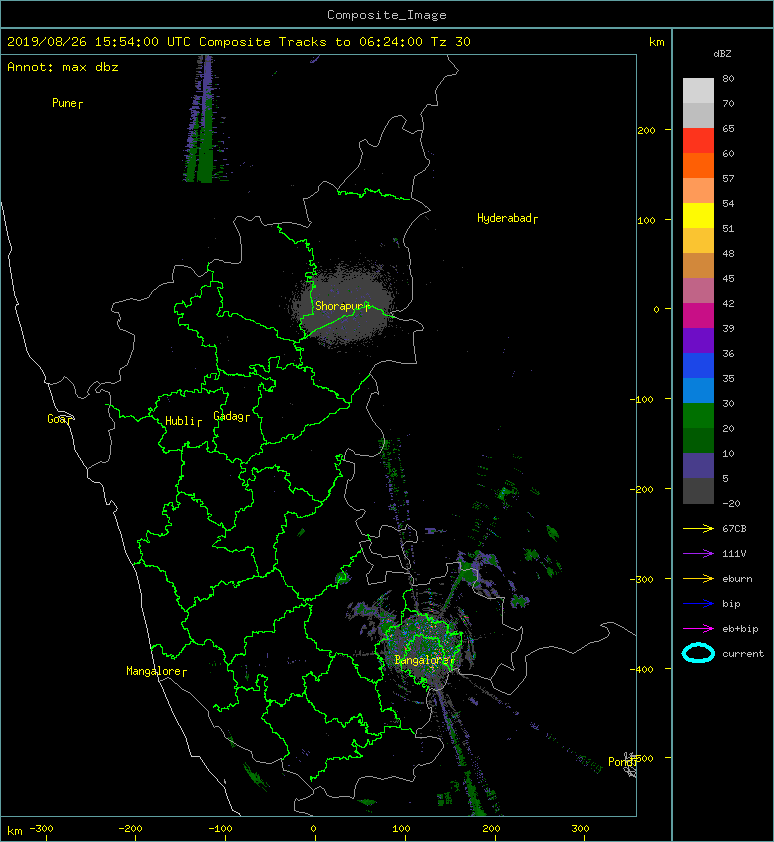
Task: Click the Pondi city label
Action: 622,761
